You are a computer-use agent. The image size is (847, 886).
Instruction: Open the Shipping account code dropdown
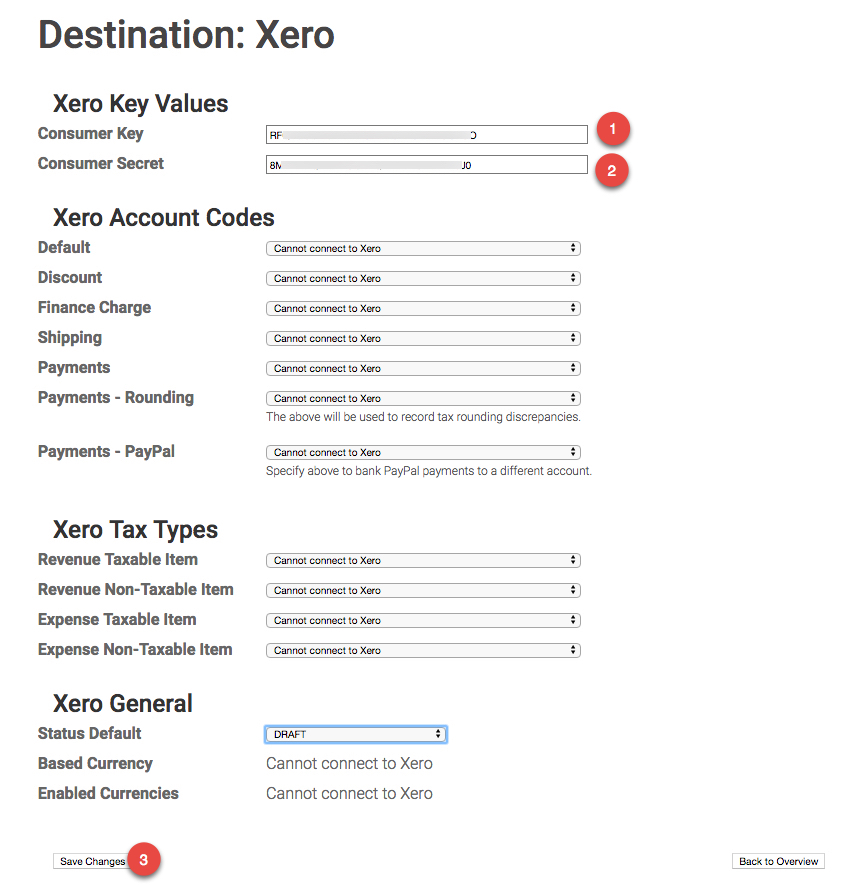[423, 338]
